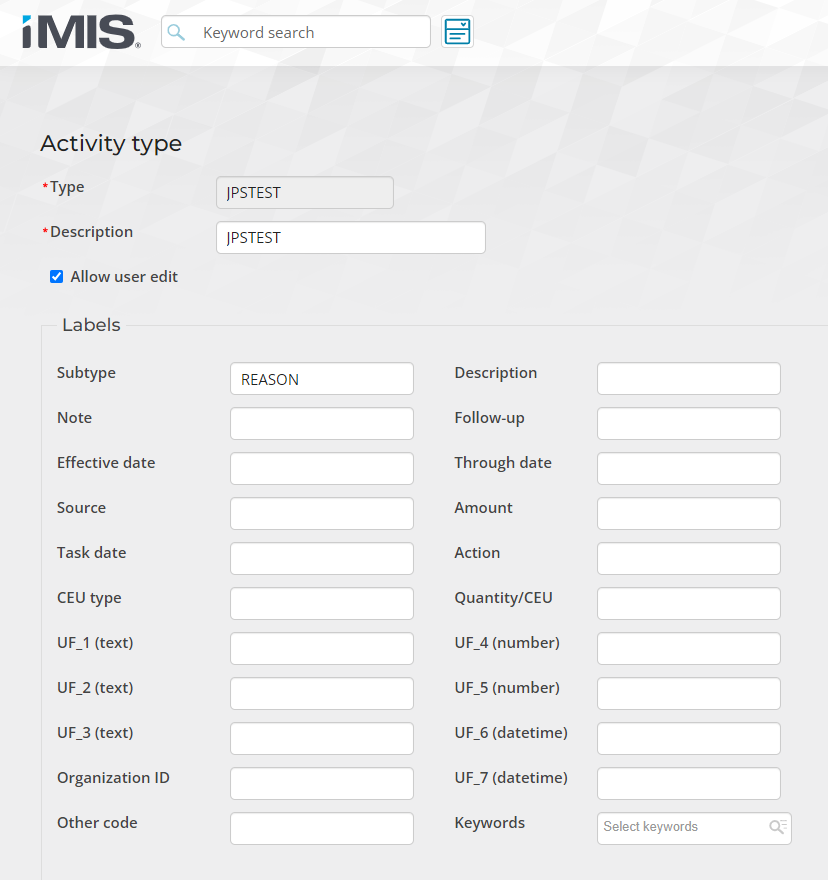This screenshot has height=880, width=828.
Task: Click the Quantity/CEU input field
Action: coord(688,604)
